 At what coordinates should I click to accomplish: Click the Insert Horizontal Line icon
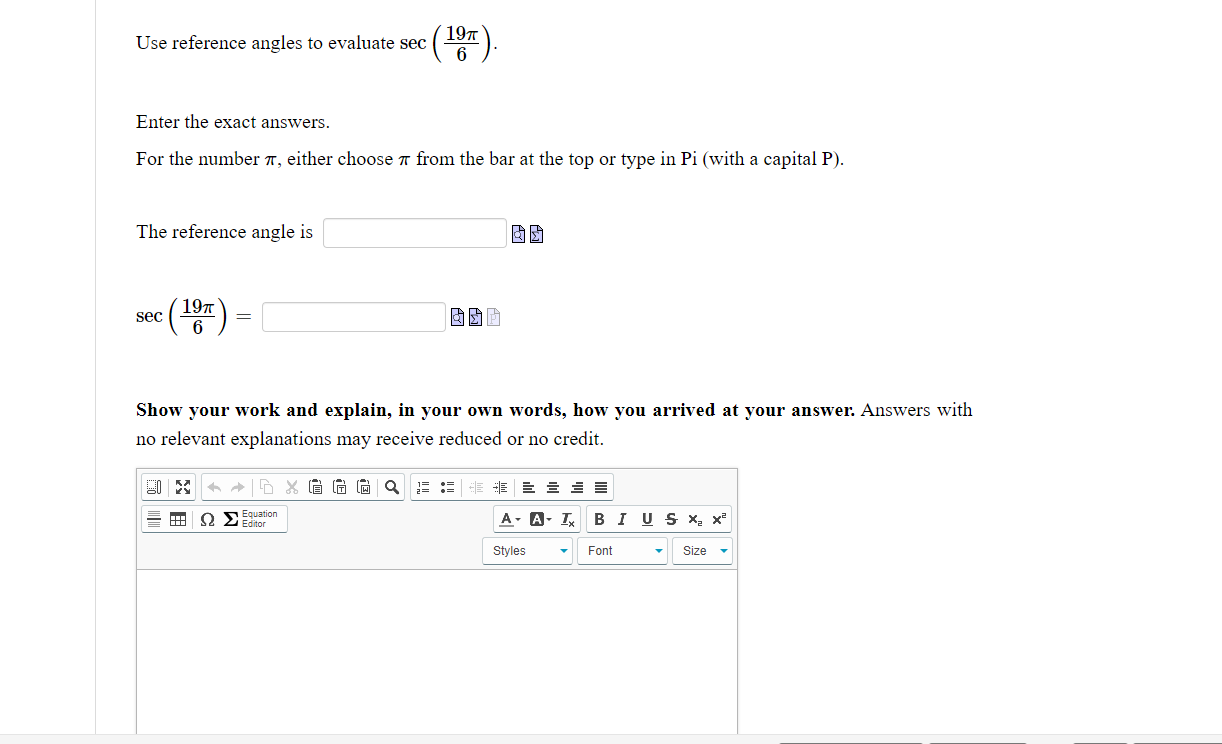(152, 520)
